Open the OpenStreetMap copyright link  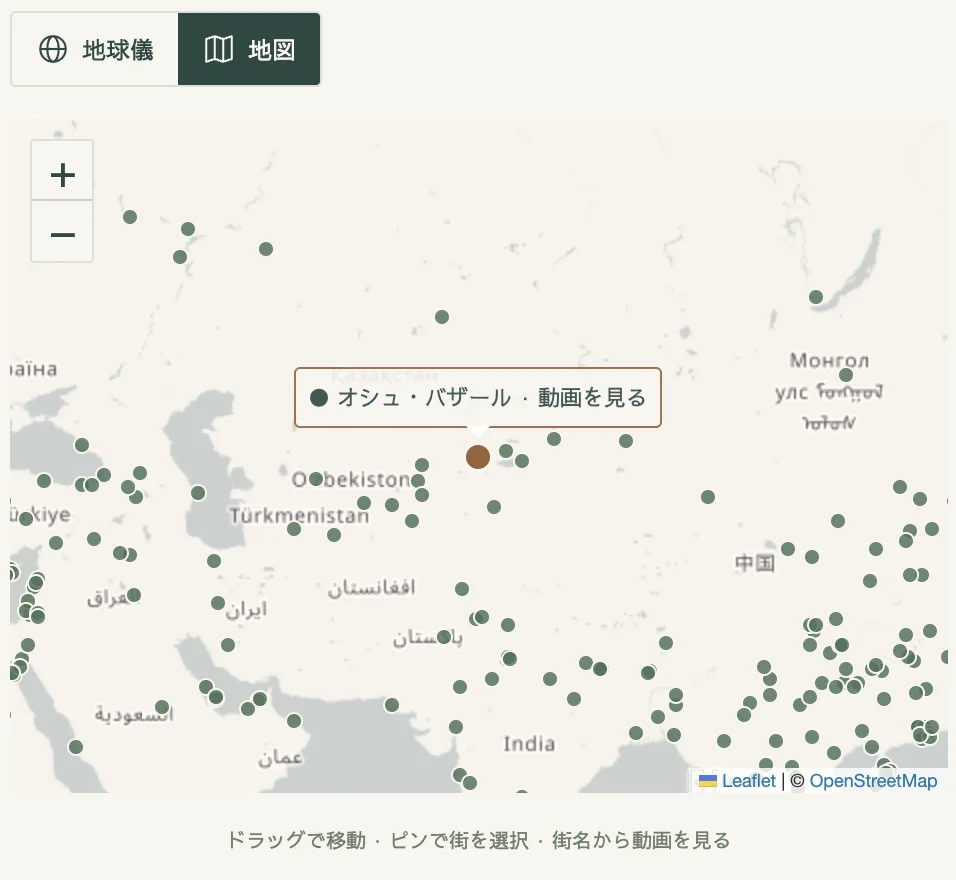tap(873, 781)
